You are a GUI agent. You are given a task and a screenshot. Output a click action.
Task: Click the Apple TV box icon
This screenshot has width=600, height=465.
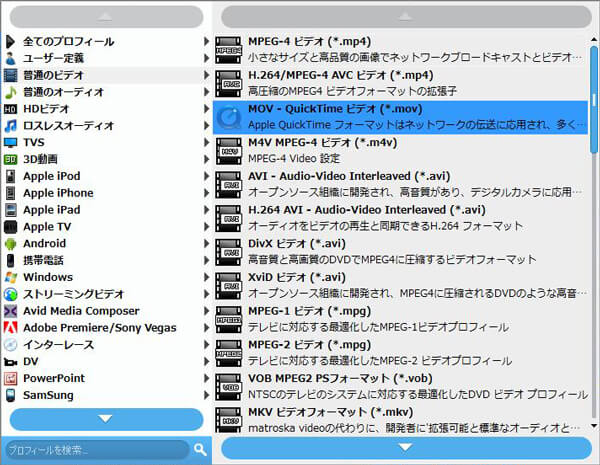click(x=10, y=227)
